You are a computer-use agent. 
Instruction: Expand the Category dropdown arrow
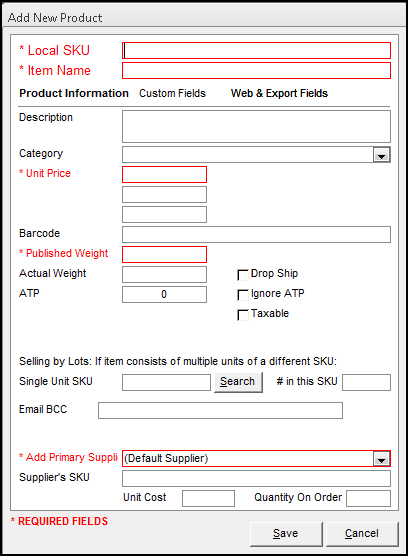[x=381, y=155]
